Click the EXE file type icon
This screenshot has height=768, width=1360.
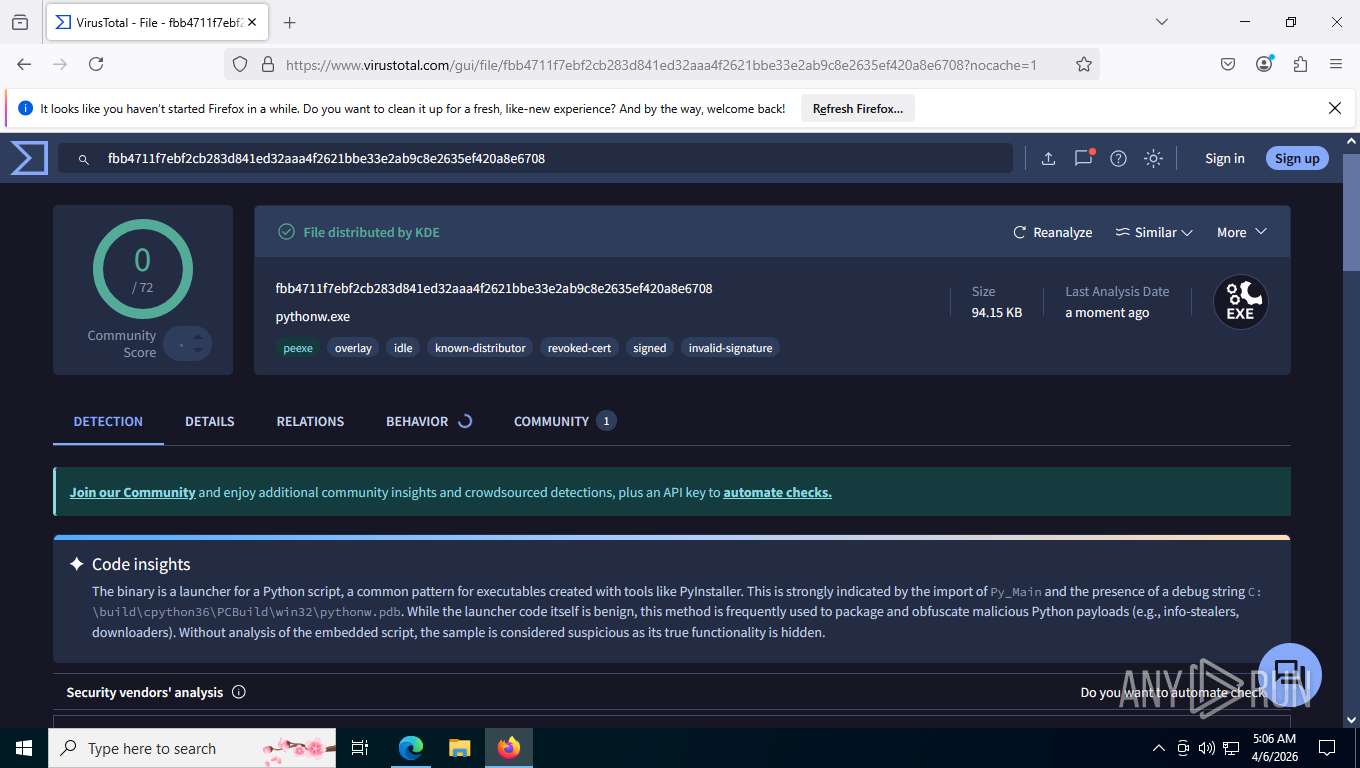pos(1240,302)
